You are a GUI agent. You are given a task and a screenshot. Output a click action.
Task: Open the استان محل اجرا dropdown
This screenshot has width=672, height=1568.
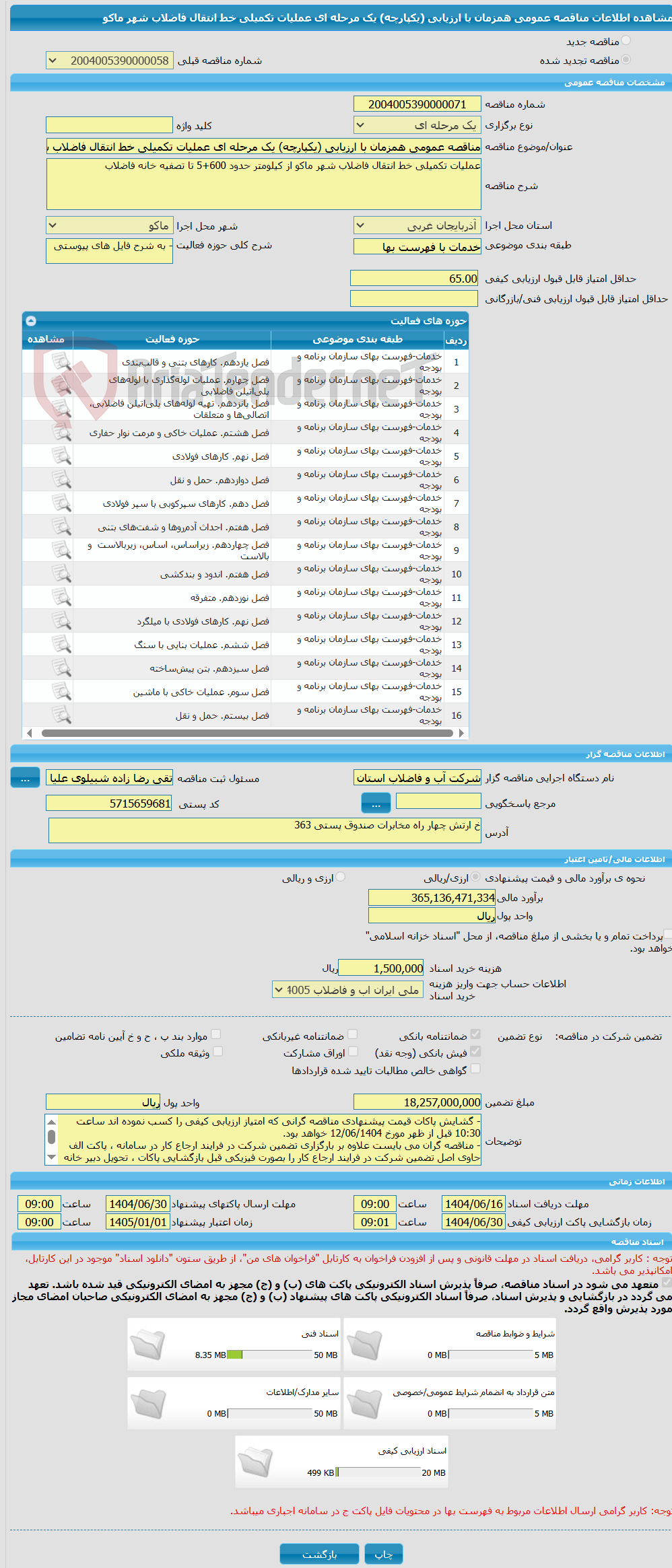point(417,225)
